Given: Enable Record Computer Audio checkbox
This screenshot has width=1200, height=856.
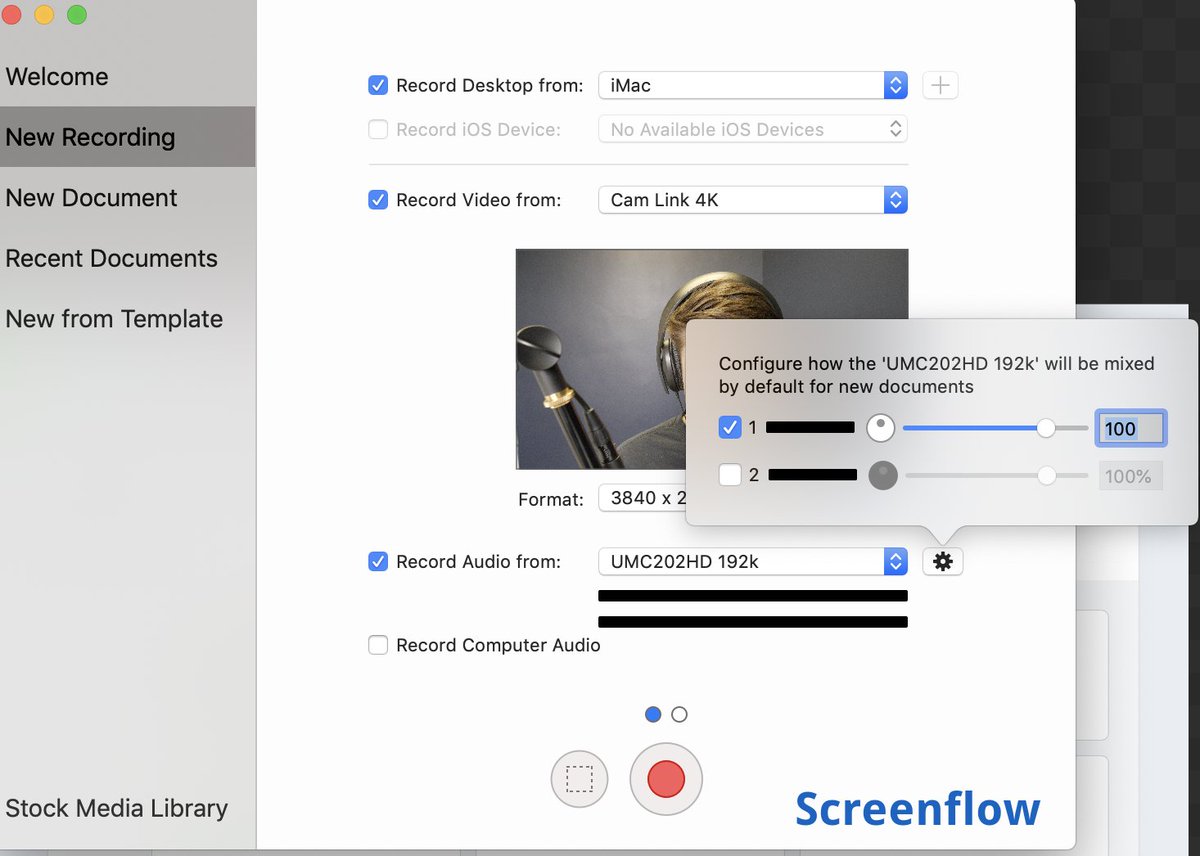Looking at the screenshot, I should [x=378, y=645].
